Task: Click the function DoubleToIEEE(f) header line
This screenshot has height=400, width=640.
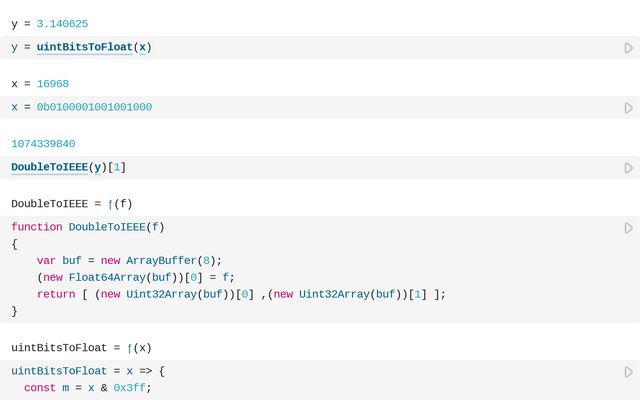Action: (x=88, y=227)
